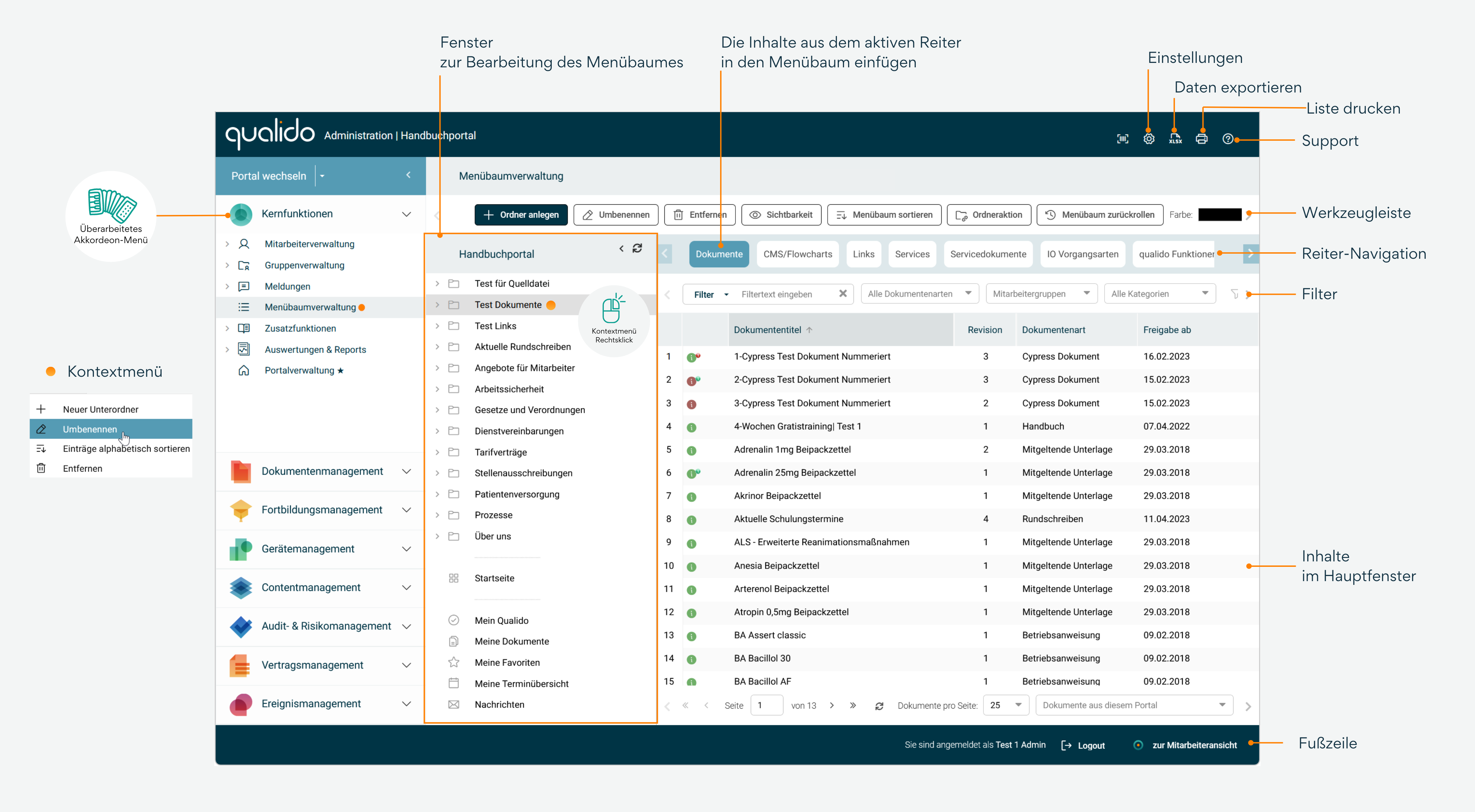This screenshot has width=1475, height=812.
Task: Open the Alle Dokumentenarten dropdown
Action: (919, 293)
